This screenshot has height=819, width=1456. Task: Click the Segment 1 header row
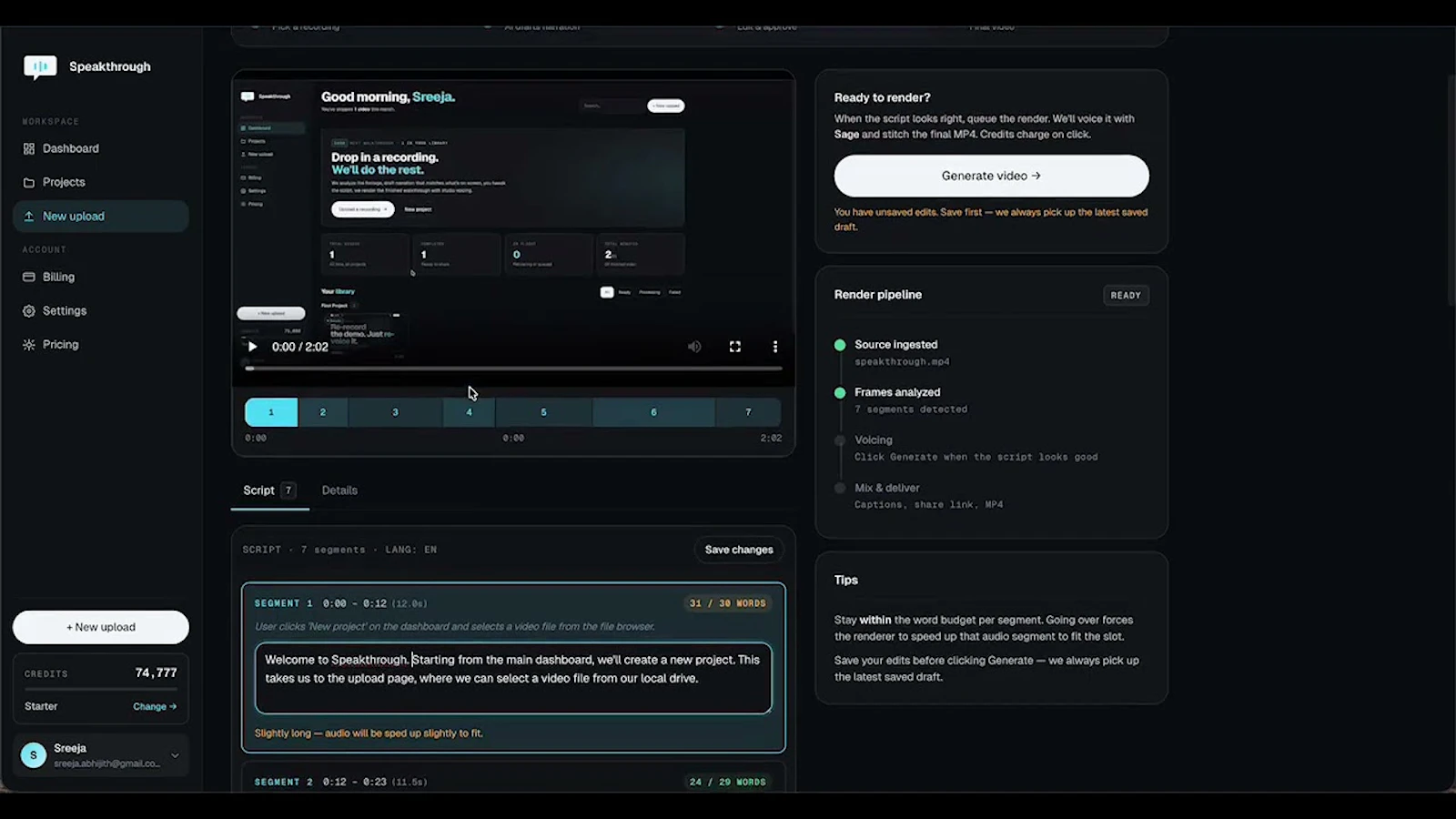[x=513, y=603]
